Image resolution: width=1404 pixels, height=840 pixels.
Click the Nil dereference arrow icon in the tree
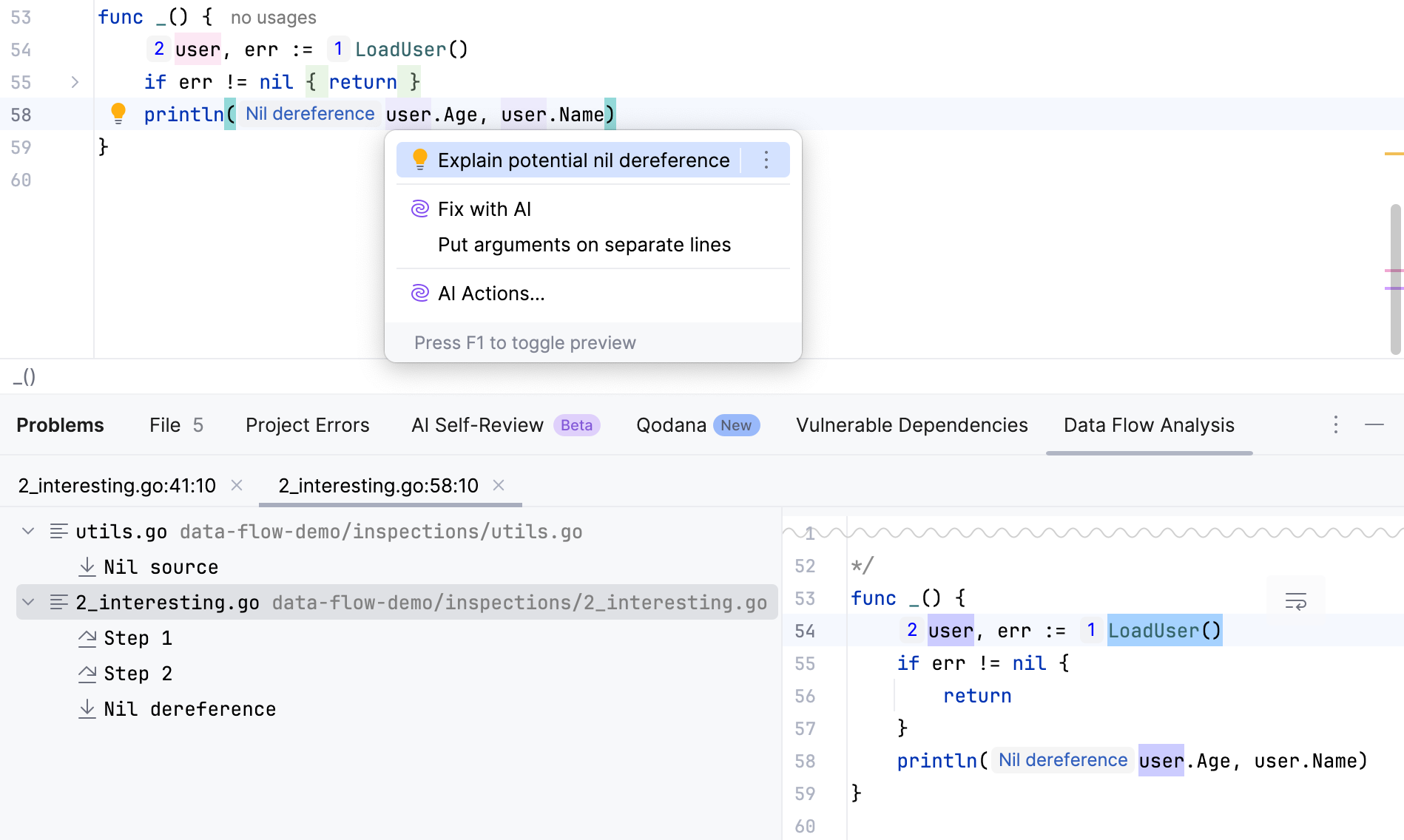tap(87, 708)
